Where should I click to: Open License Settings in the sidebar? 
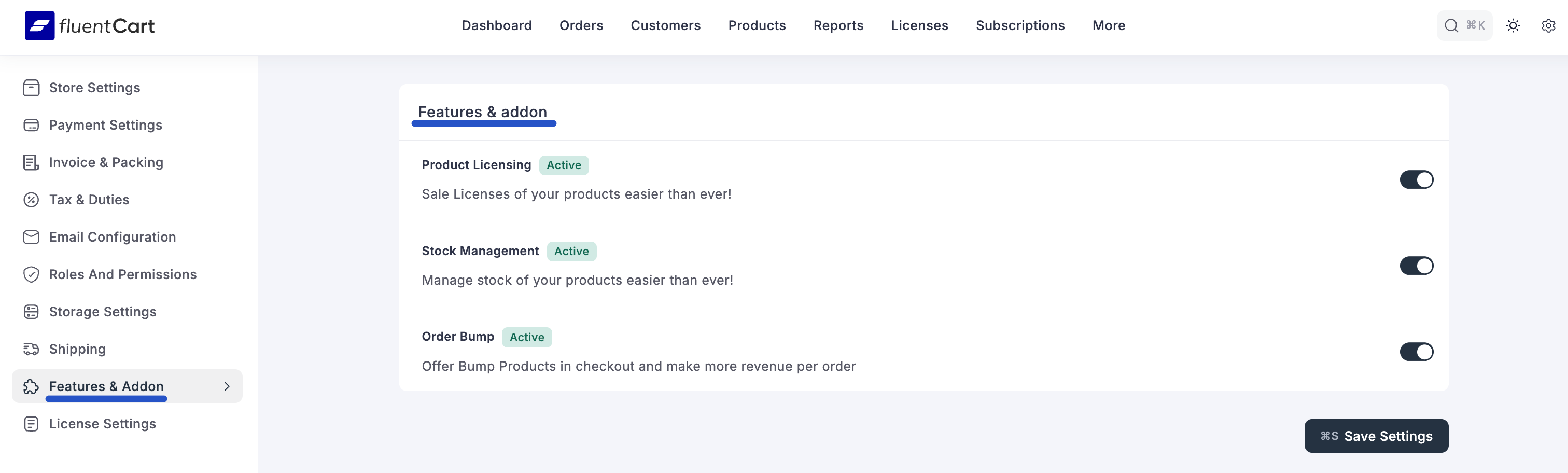pos(102,424)
